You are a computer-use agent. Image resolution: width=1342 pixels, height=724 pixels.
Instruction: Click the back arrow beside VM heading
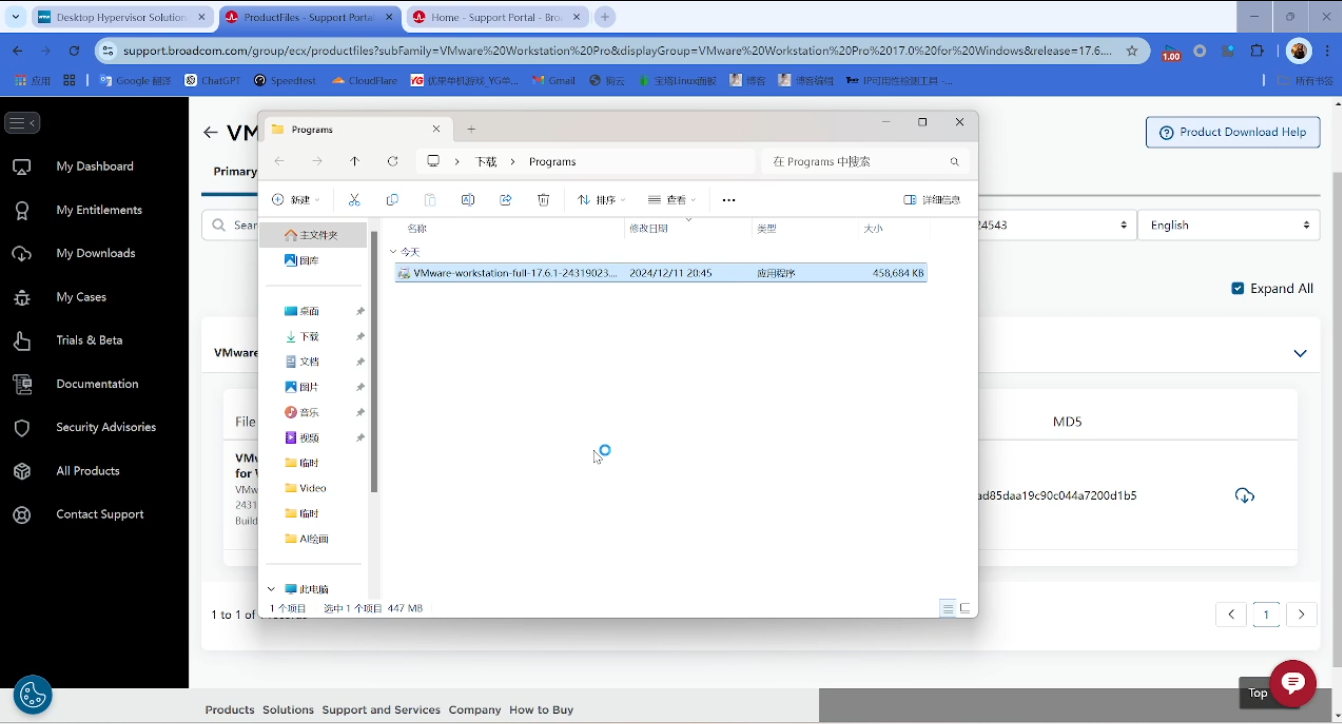[x=210, y=132]
